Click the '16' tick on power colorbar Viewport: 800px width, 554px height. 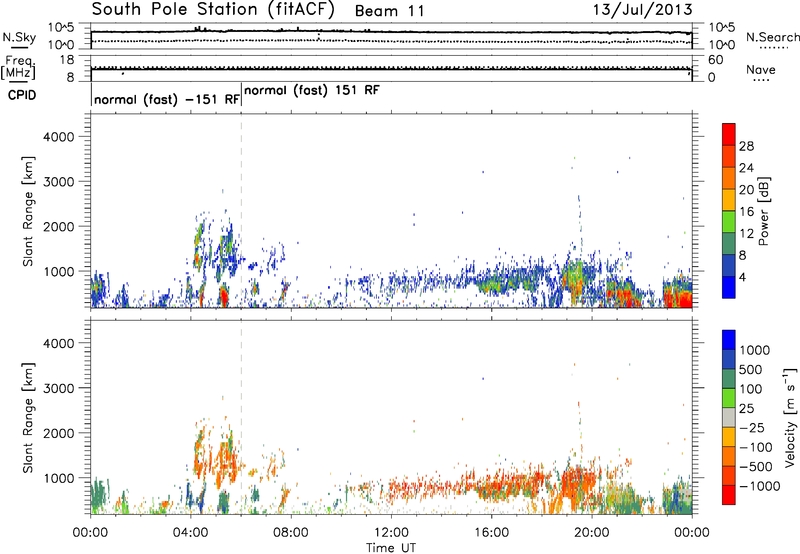[746, 212]
